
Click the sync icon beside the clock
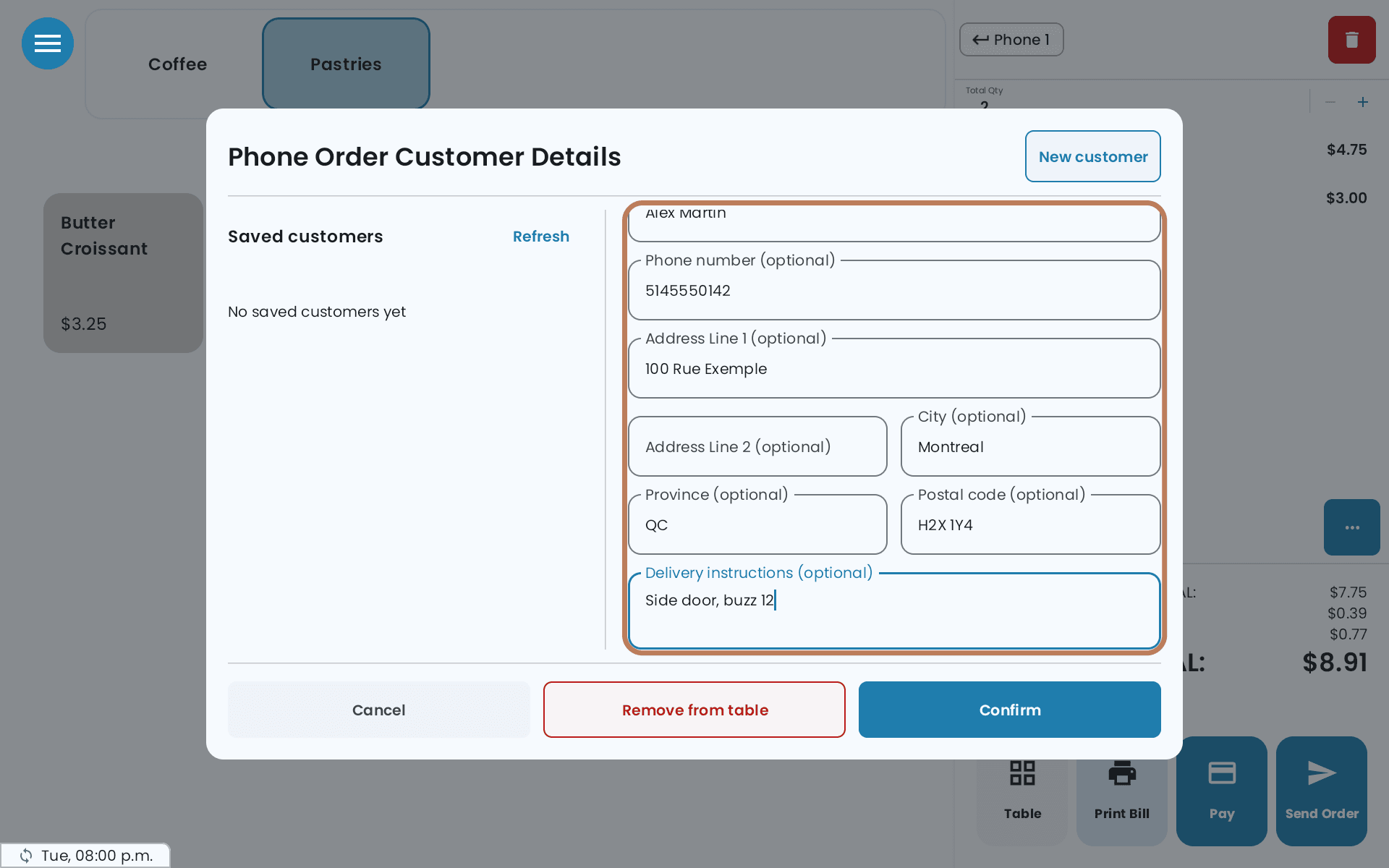coord(26,856)
